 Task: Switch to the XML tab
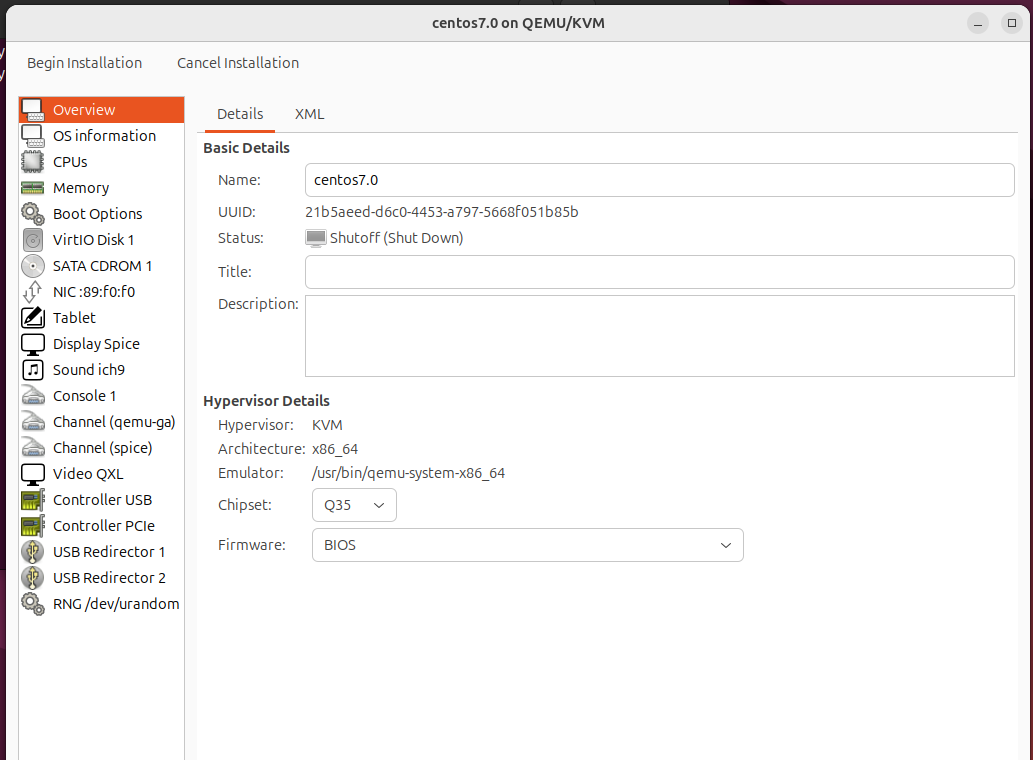click(310, 114)
